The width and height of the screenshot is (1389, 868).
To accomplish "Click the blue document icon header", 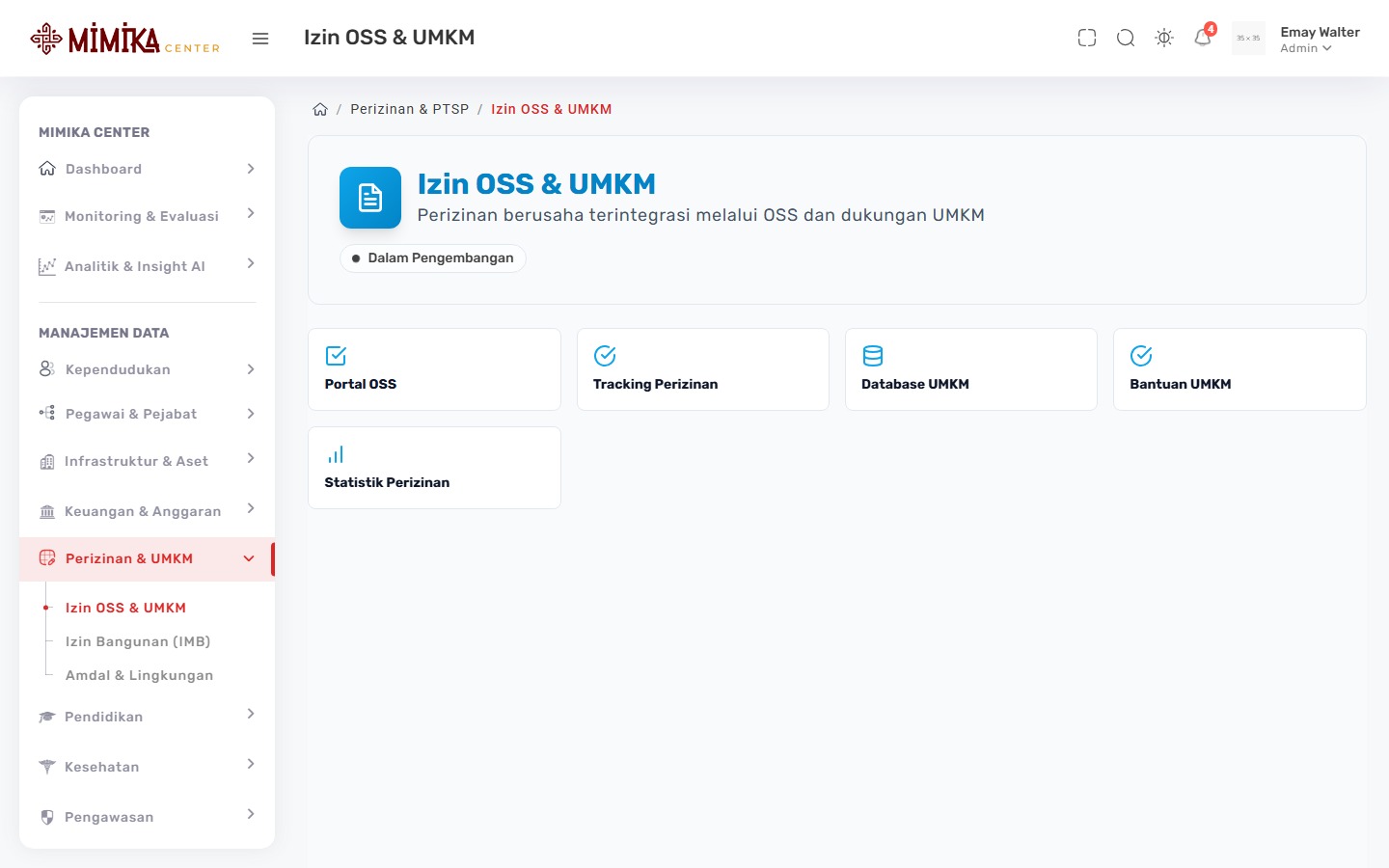I will click(370, 198).
